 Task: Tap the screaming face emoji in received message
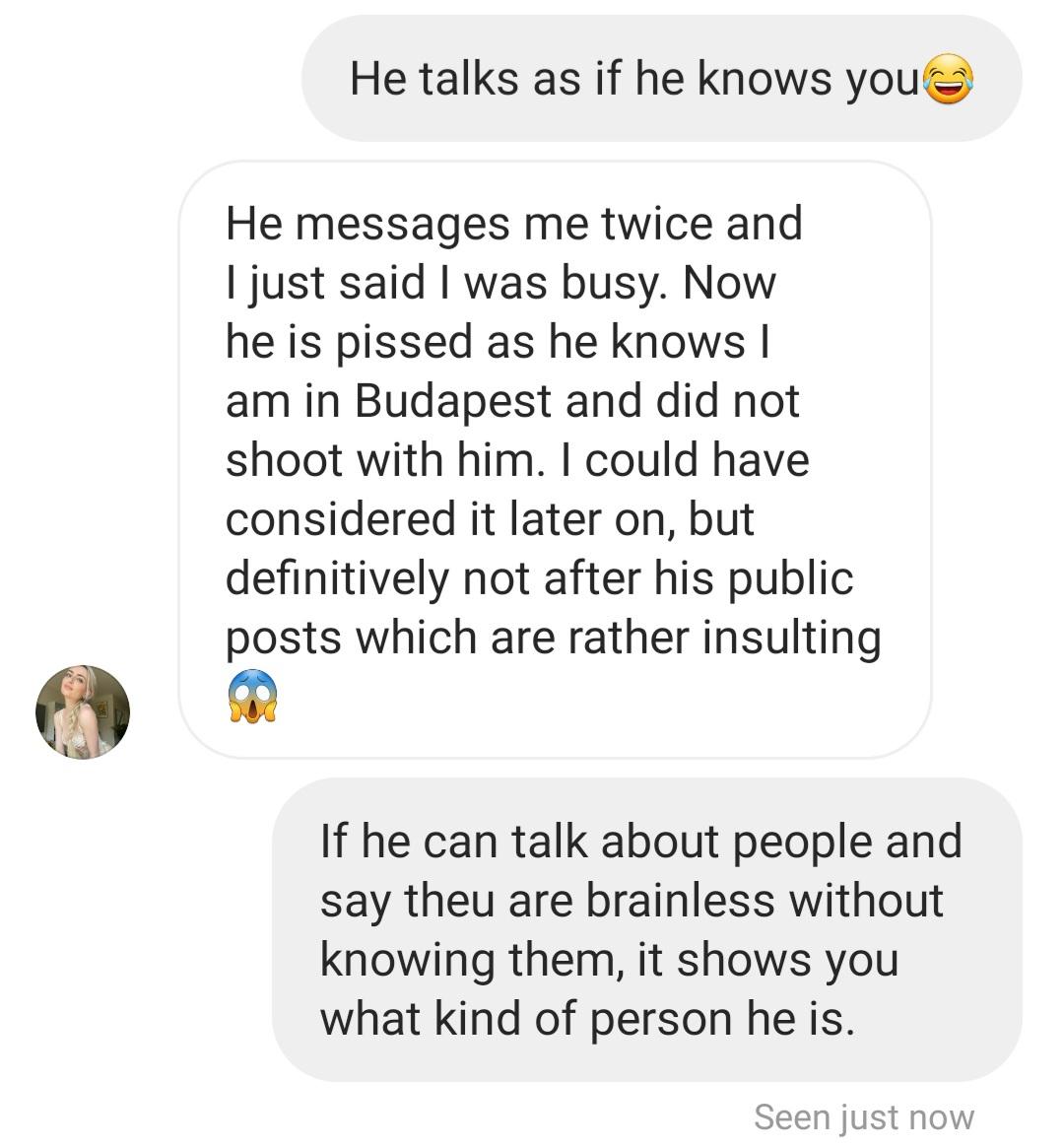pyautogui.click(x=252, y=696)
